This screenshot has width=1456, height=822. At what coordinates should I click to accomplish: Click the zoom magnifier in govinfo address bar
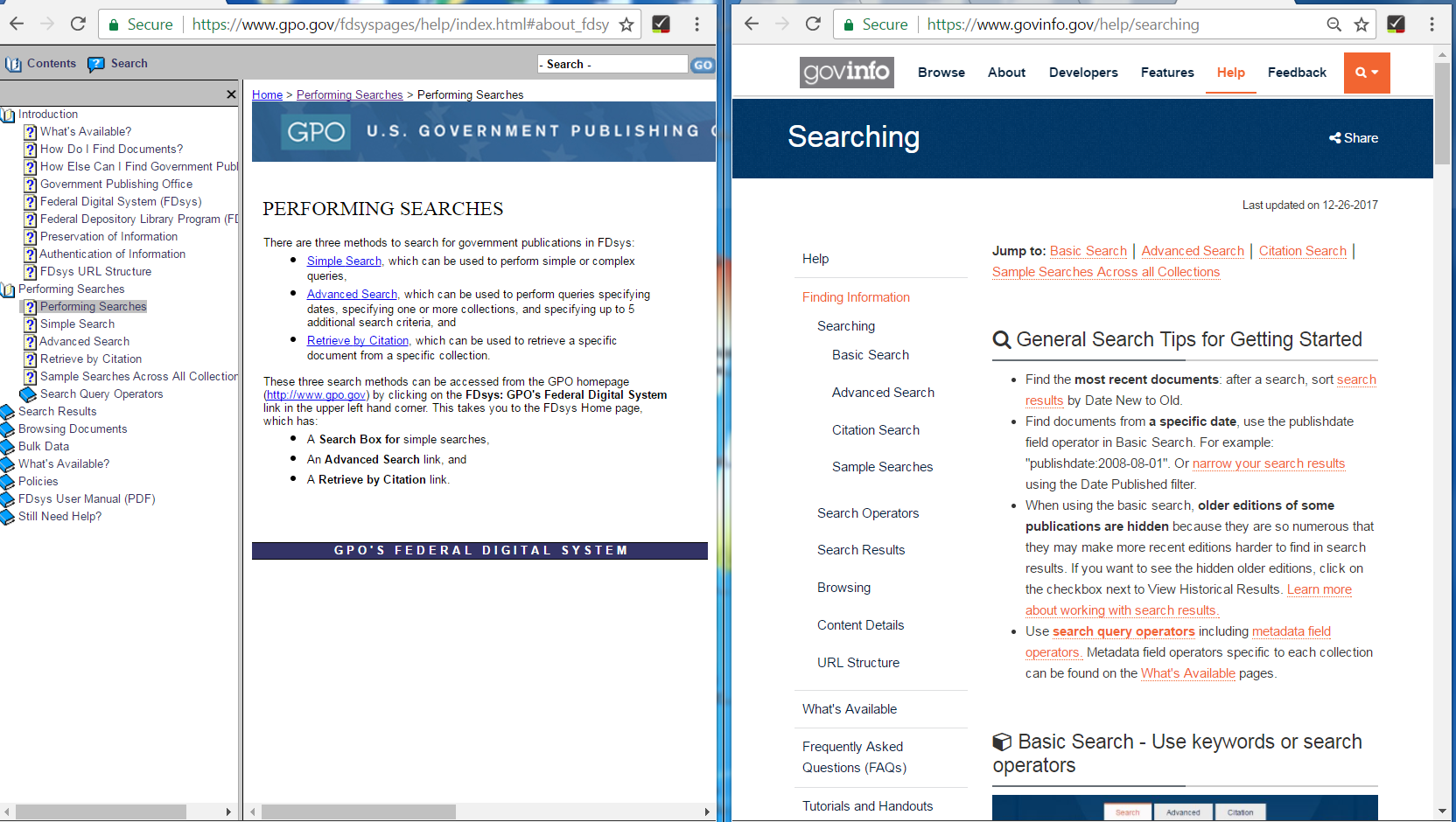coord(1333,24)
